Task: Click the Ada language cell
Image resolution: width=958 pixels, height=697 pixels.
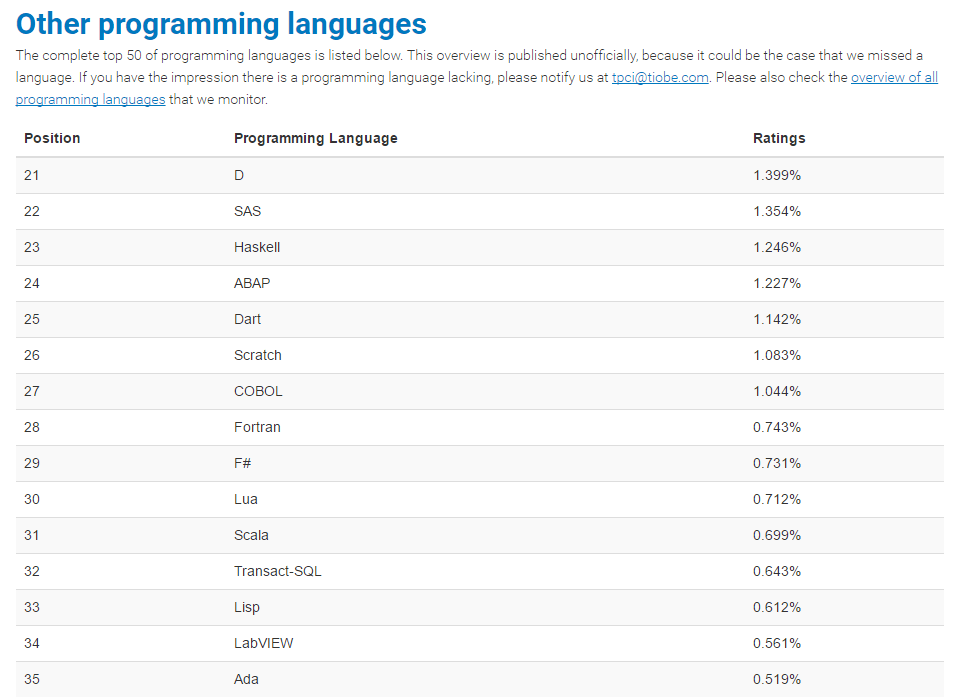Action: [246, 680]
